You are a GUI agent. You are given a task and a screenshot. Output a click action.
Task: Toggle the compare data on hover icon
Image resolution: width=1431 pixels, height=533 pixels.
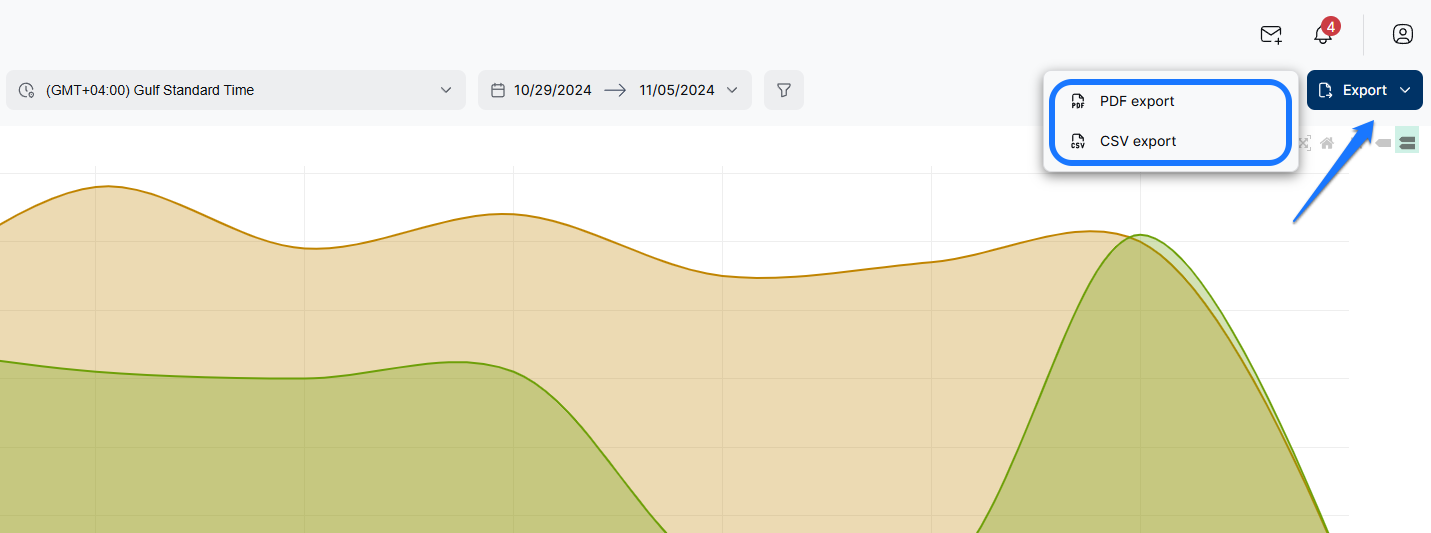1407,143
